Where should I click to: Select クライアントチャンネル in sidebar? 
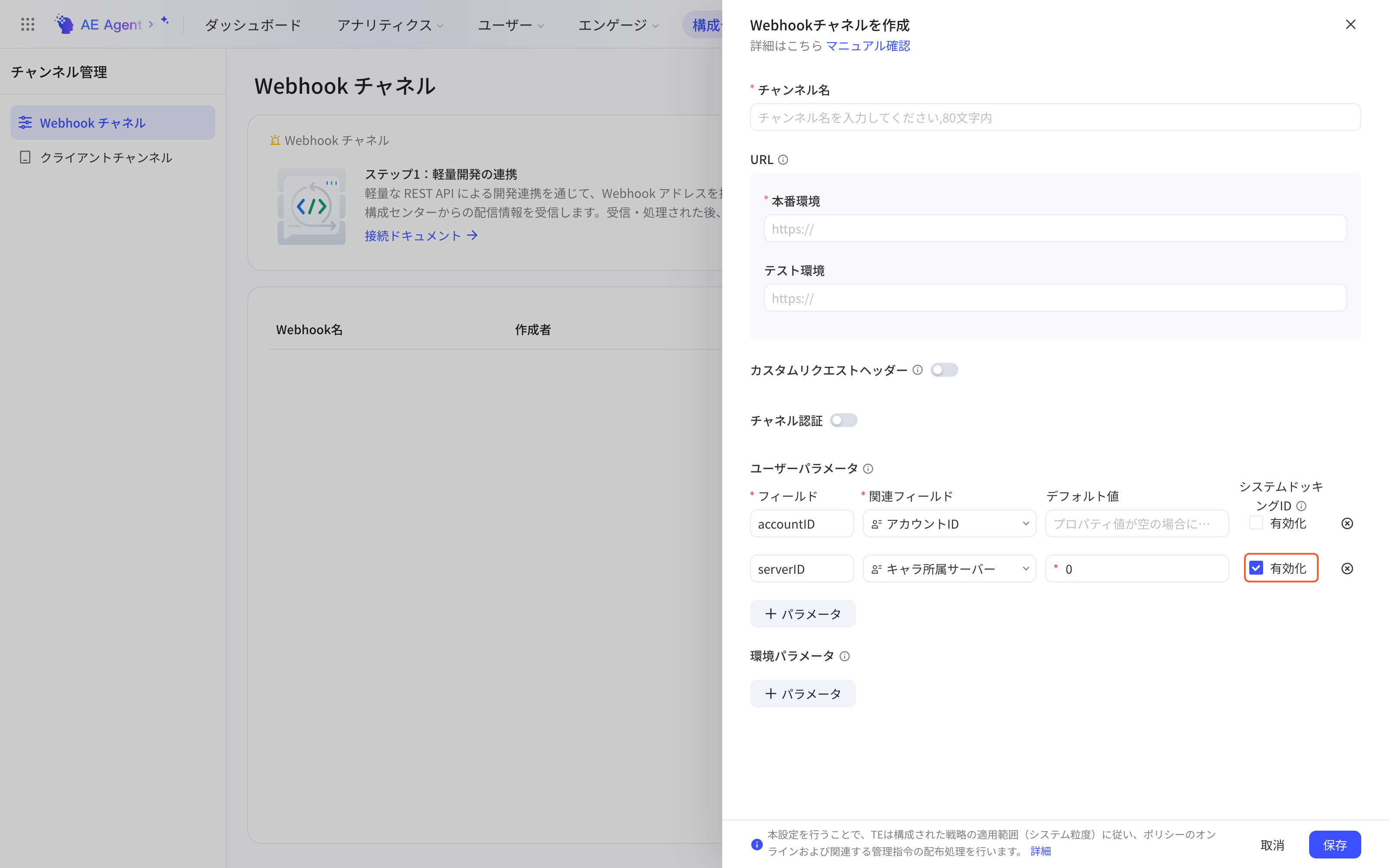[112, 157]
